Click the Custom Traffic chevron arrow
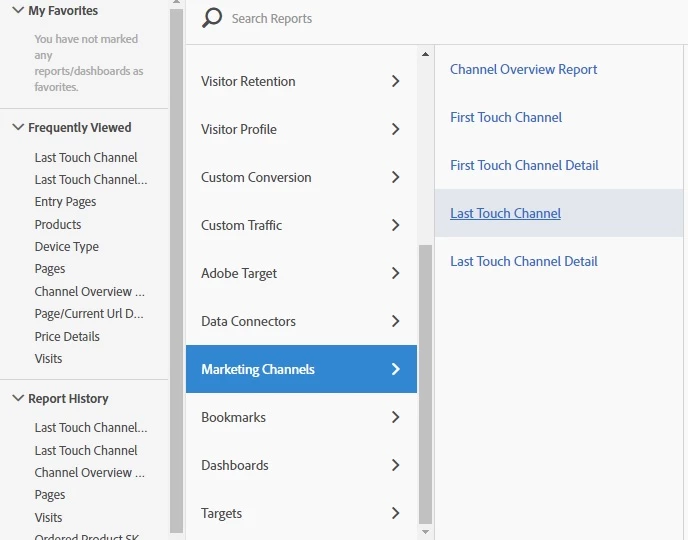The height and width of the screenshot is (540, 688). (x=396, y=225)
